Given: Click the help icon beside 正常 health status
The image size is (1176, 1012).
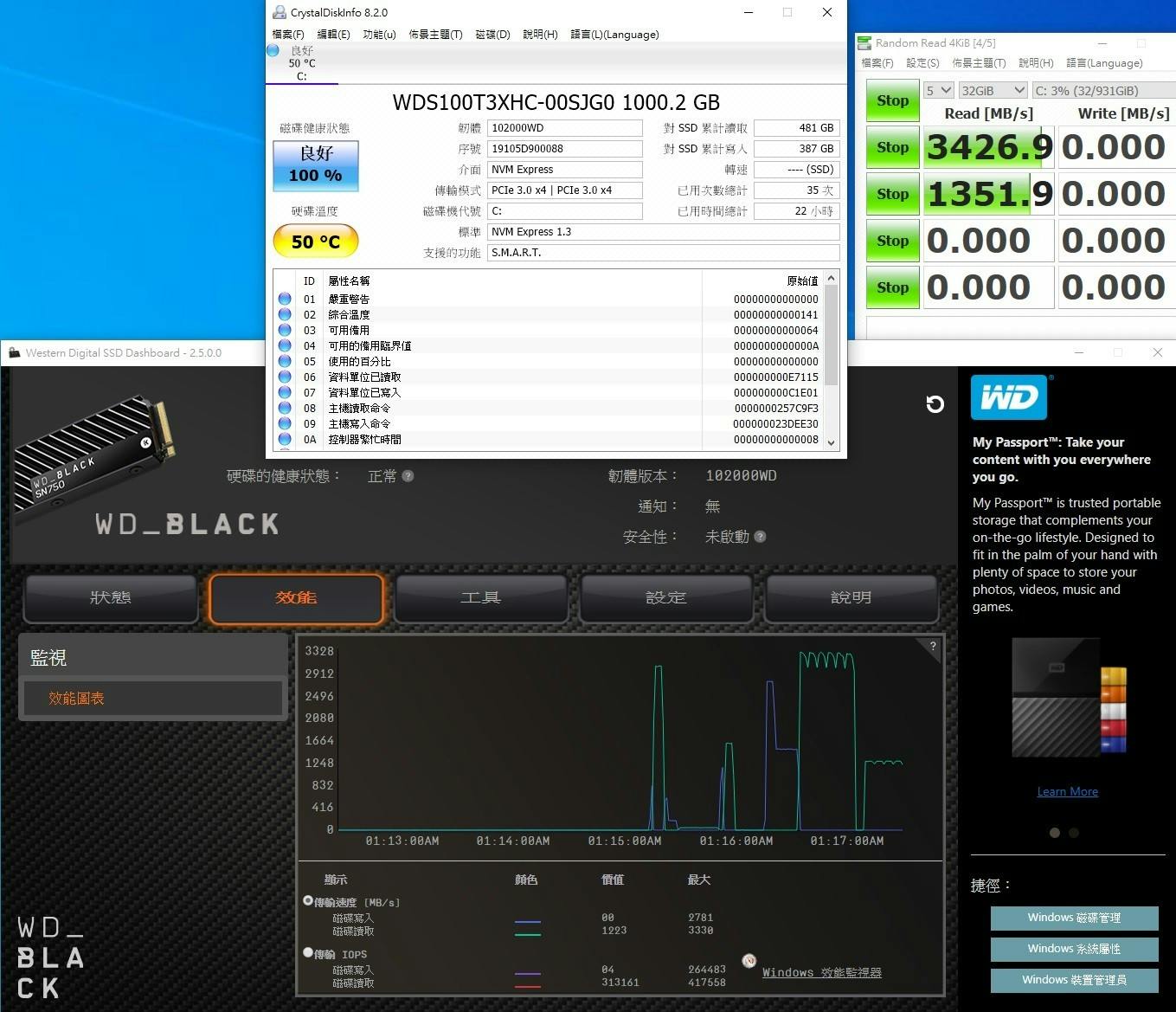Looking at the screenshot, I should pyautogui.click(x=408, y=476).
